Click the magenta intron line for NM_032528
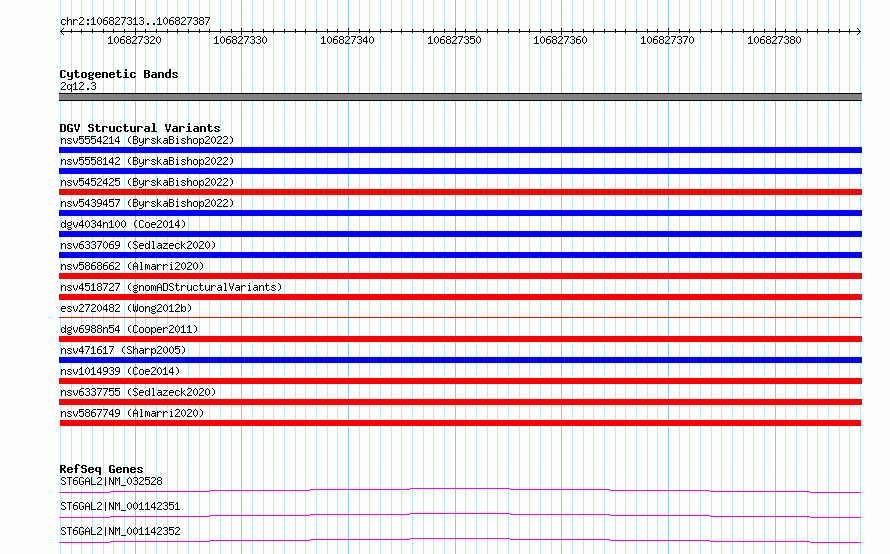Viewport: 890px width, 554px height. (x=460, y=490)
